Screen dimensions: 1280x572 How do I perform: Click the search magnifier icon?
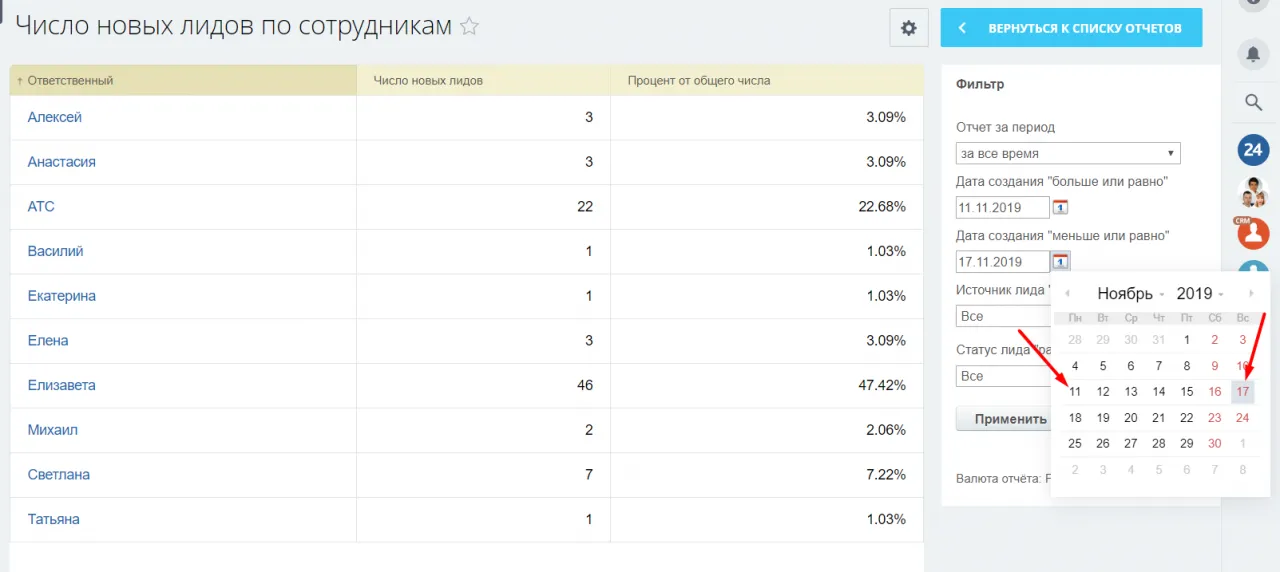tap(1252, 101)
